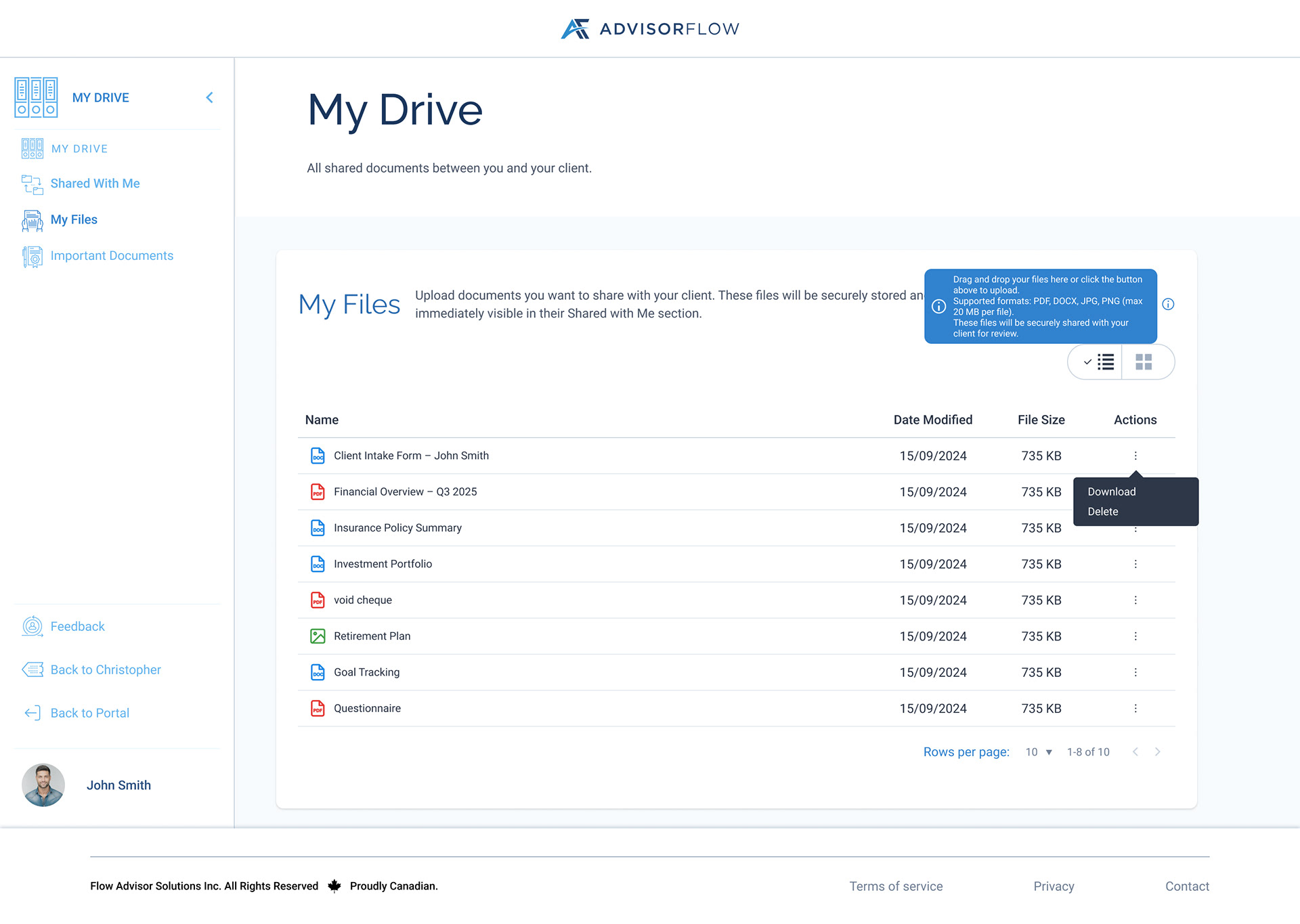
Task: Collapse the My Drive sidebar chevron
Action: [x=209, y=97]
